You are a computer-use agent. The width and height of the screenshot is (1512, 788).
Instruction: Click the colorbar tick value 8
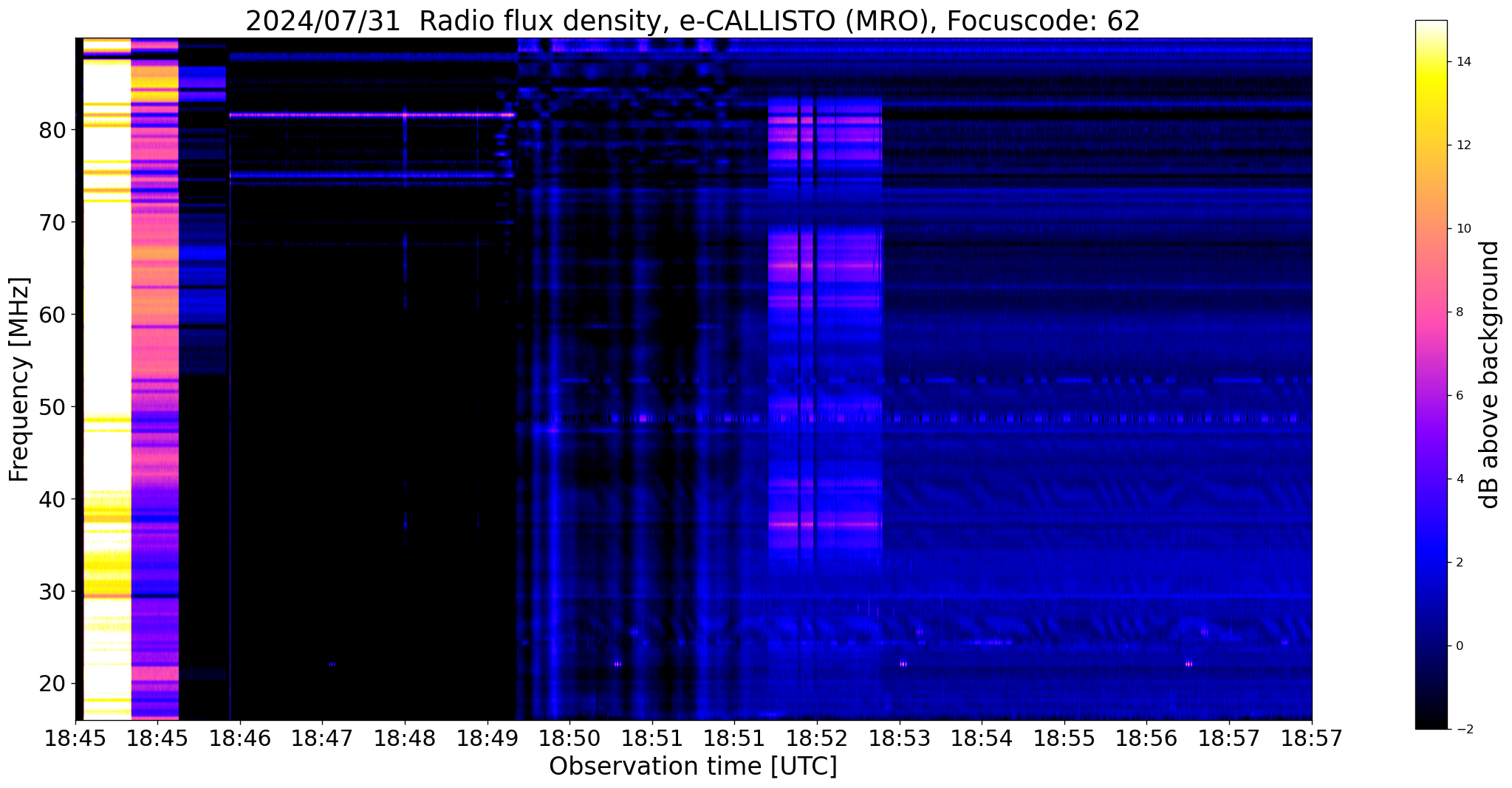click(1459, 312)
